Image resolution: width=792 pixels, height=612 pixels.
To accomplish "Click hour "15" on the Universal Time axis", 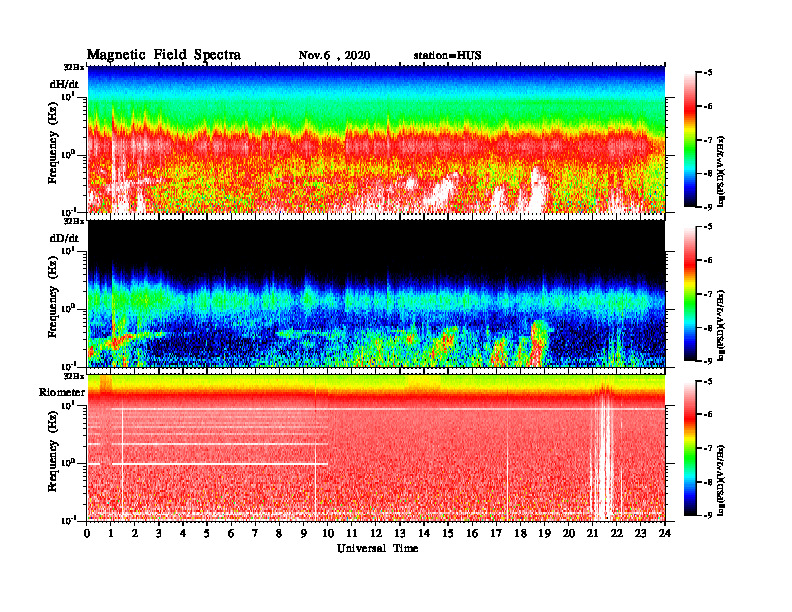I will pos(448,534).
